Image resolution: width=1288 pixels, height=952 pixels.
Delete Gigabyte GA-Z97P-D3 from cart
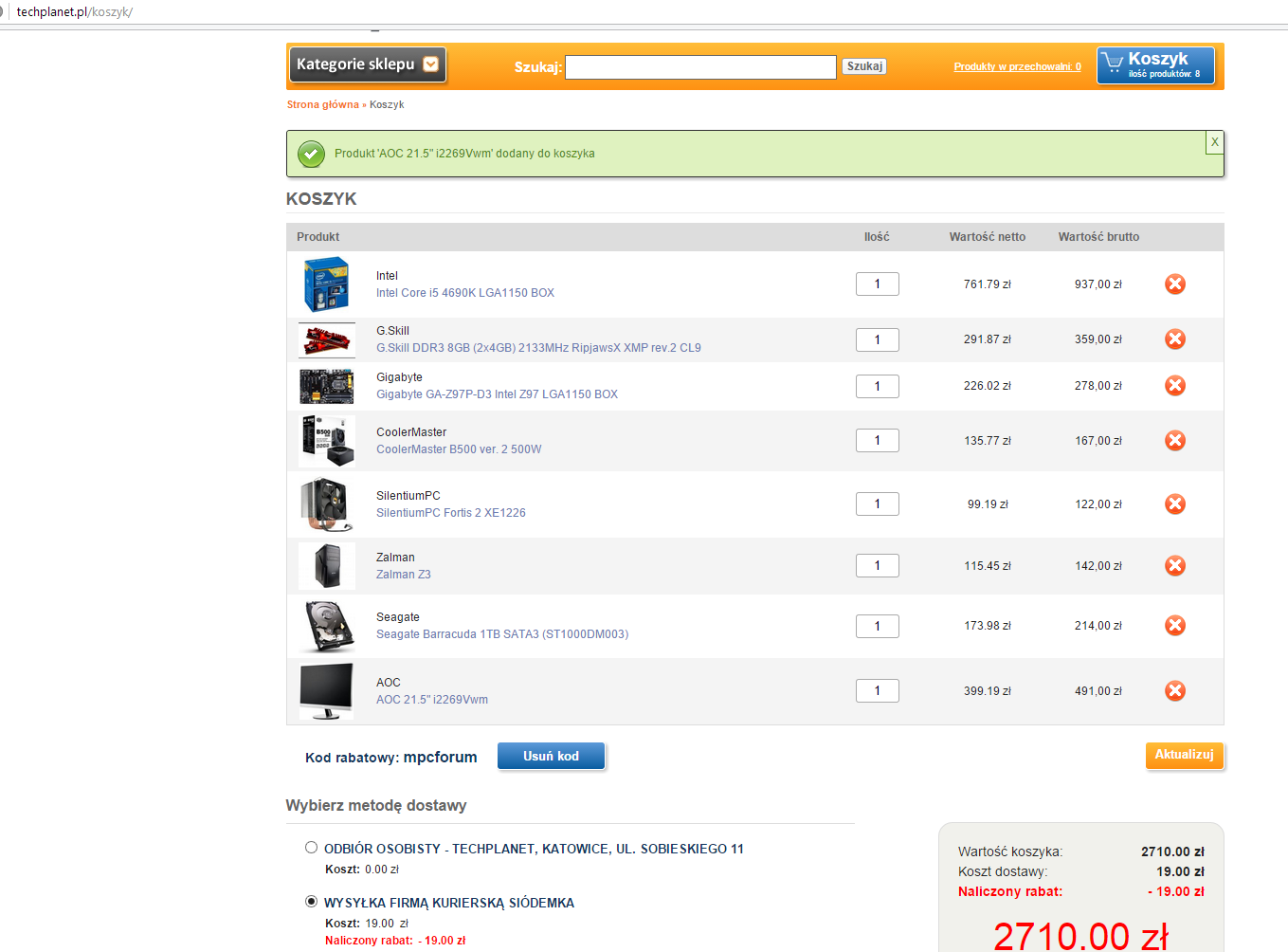pyautogui.click(x=1175, y=386)
